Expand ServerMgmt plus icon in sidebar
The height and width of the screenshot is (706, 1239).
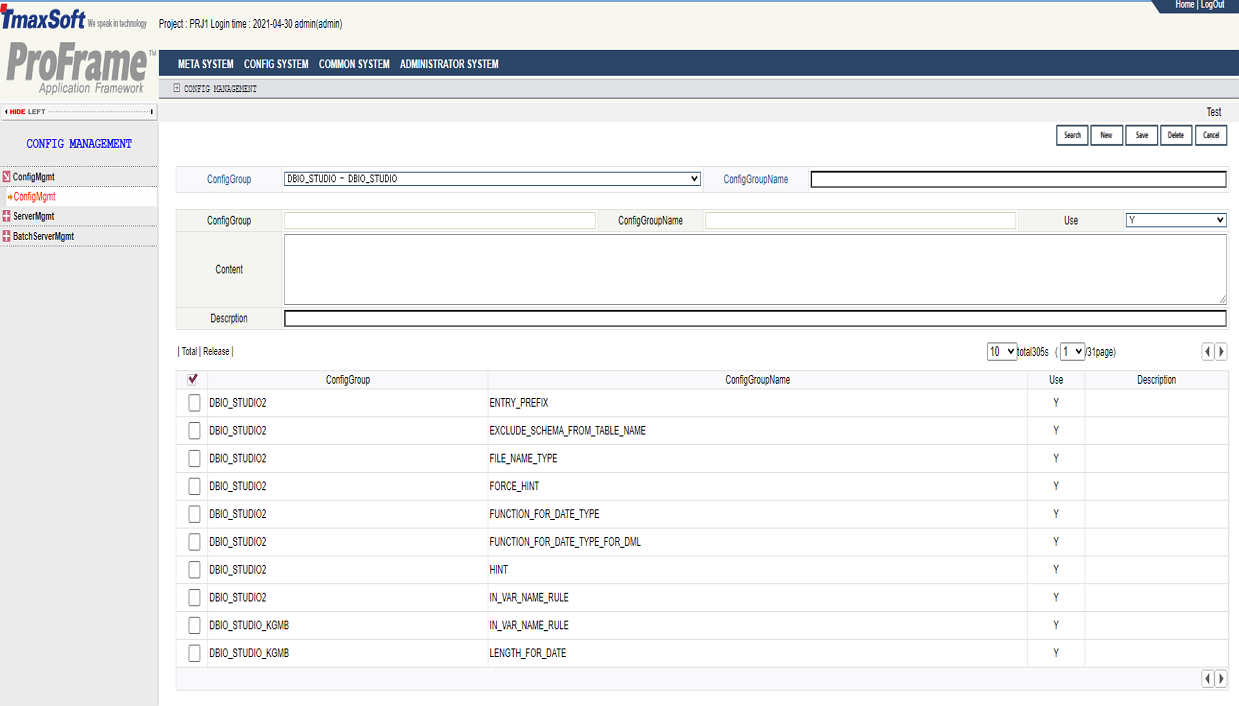point(7,216)
